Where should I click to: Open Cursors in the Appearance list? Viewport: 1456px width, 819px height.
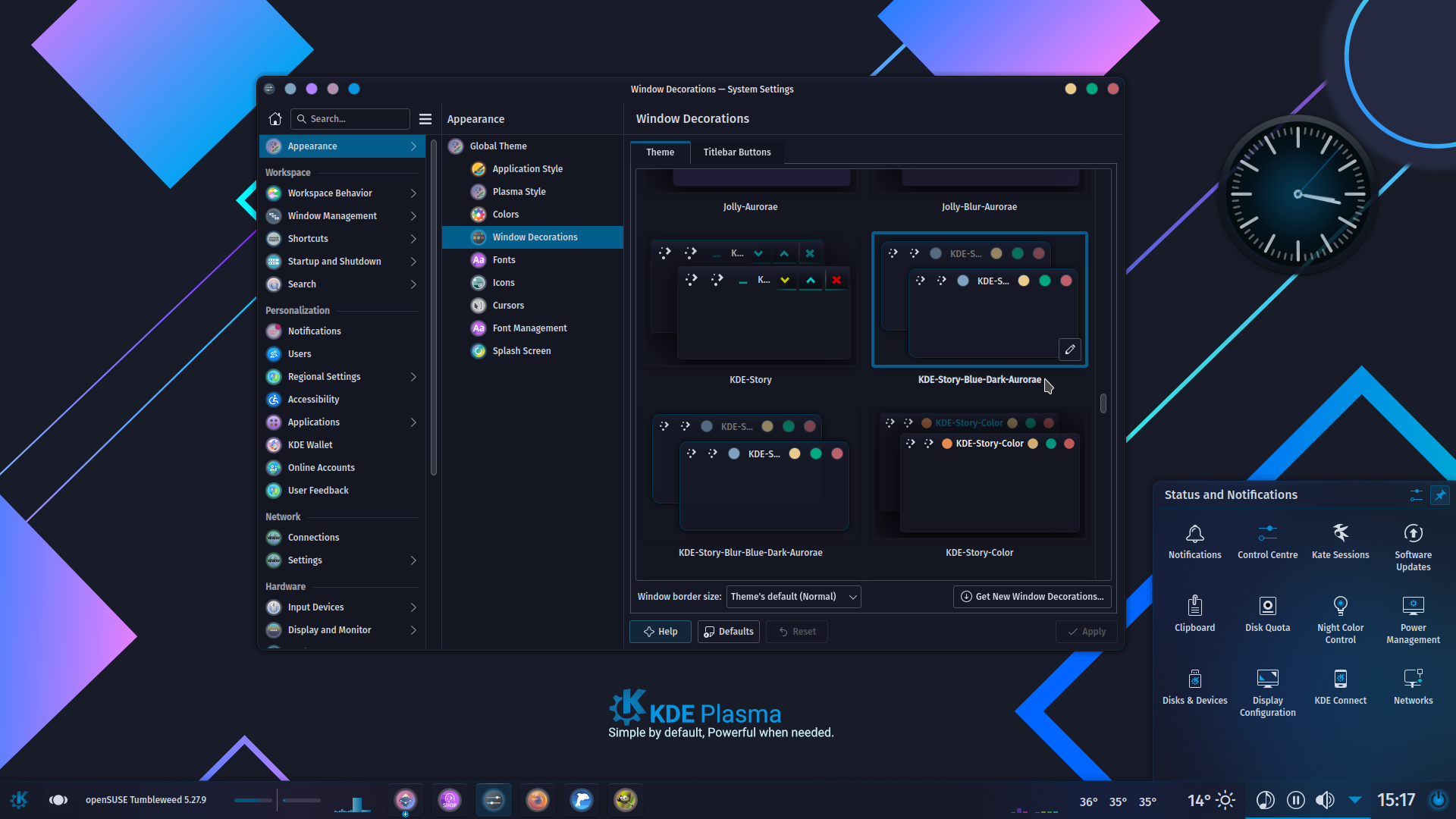point(532,306)
